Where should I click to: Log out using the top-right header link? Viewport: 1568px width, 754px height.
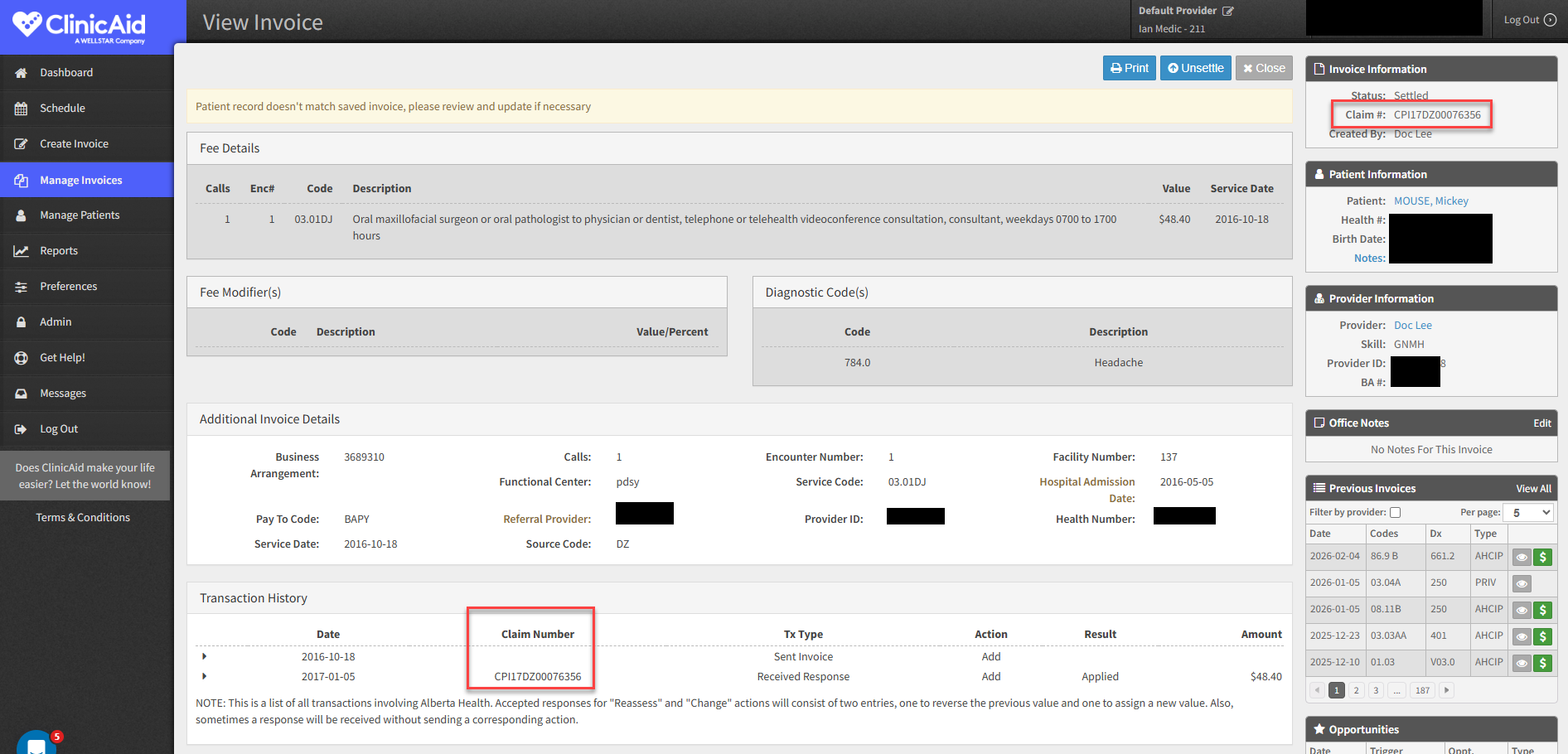tap(1530, 20)
